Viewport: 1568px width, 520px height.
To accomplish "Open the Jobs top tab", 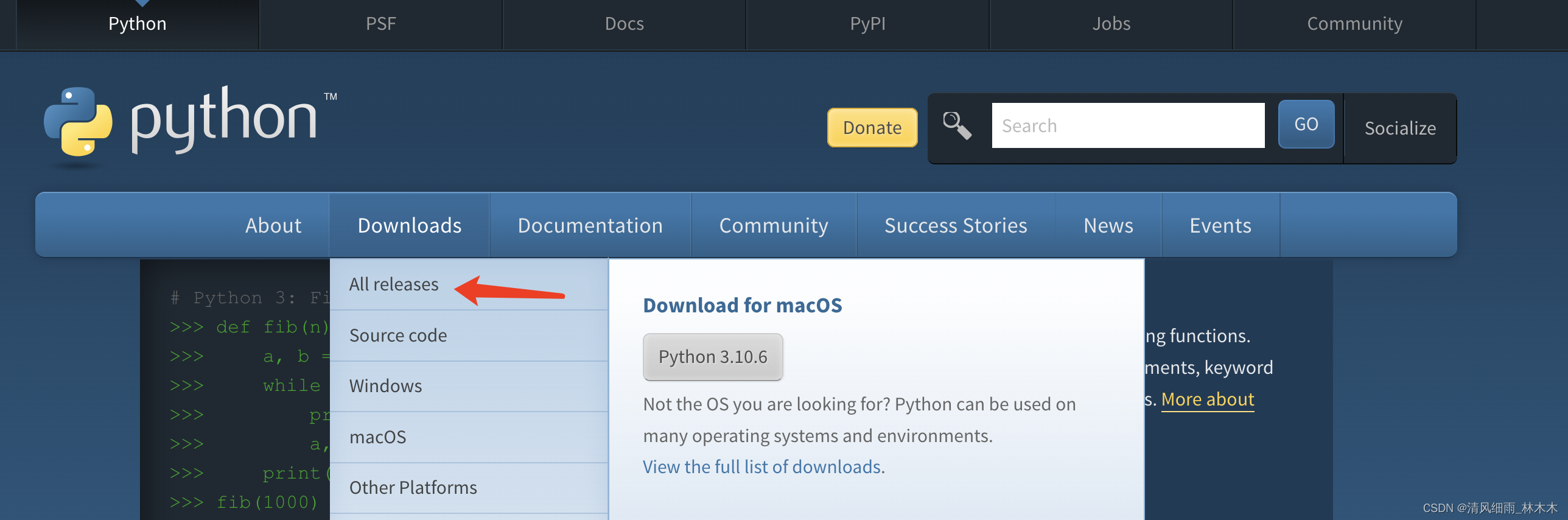I will [x=1111, y=24].
